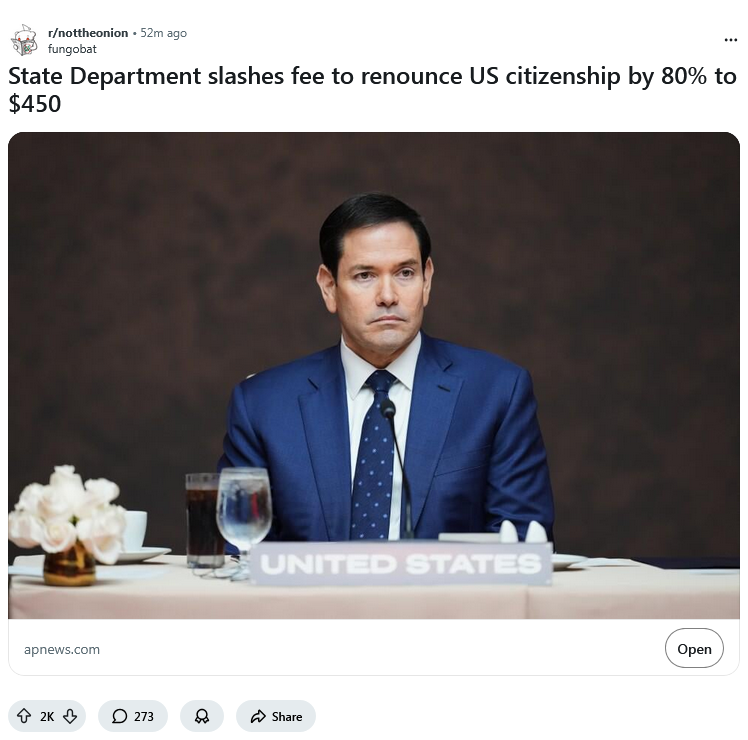Downvote the citizenship fee post
This screenshot has width=748, height=740.
click(x=70, y=716)
